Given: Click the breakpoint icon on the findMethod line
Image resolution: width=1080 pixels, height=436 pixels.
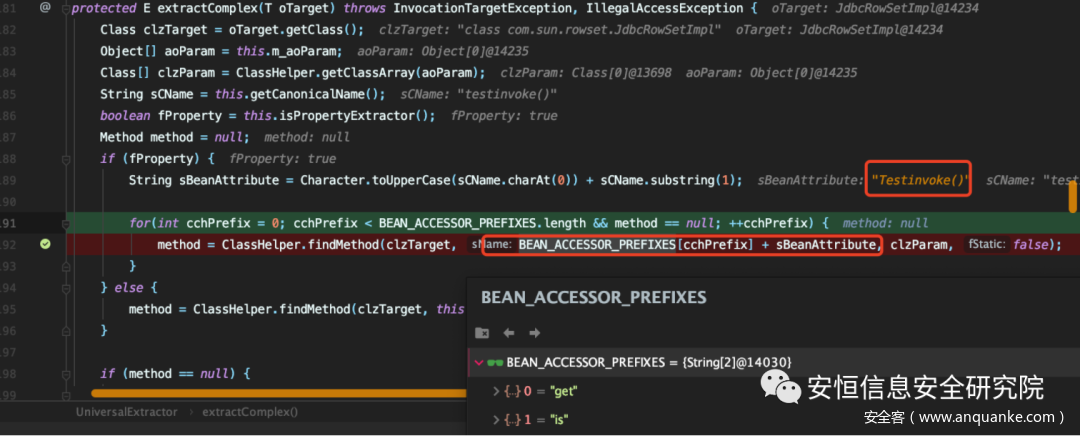Looking at the screenshot, I should coord(45,244).
